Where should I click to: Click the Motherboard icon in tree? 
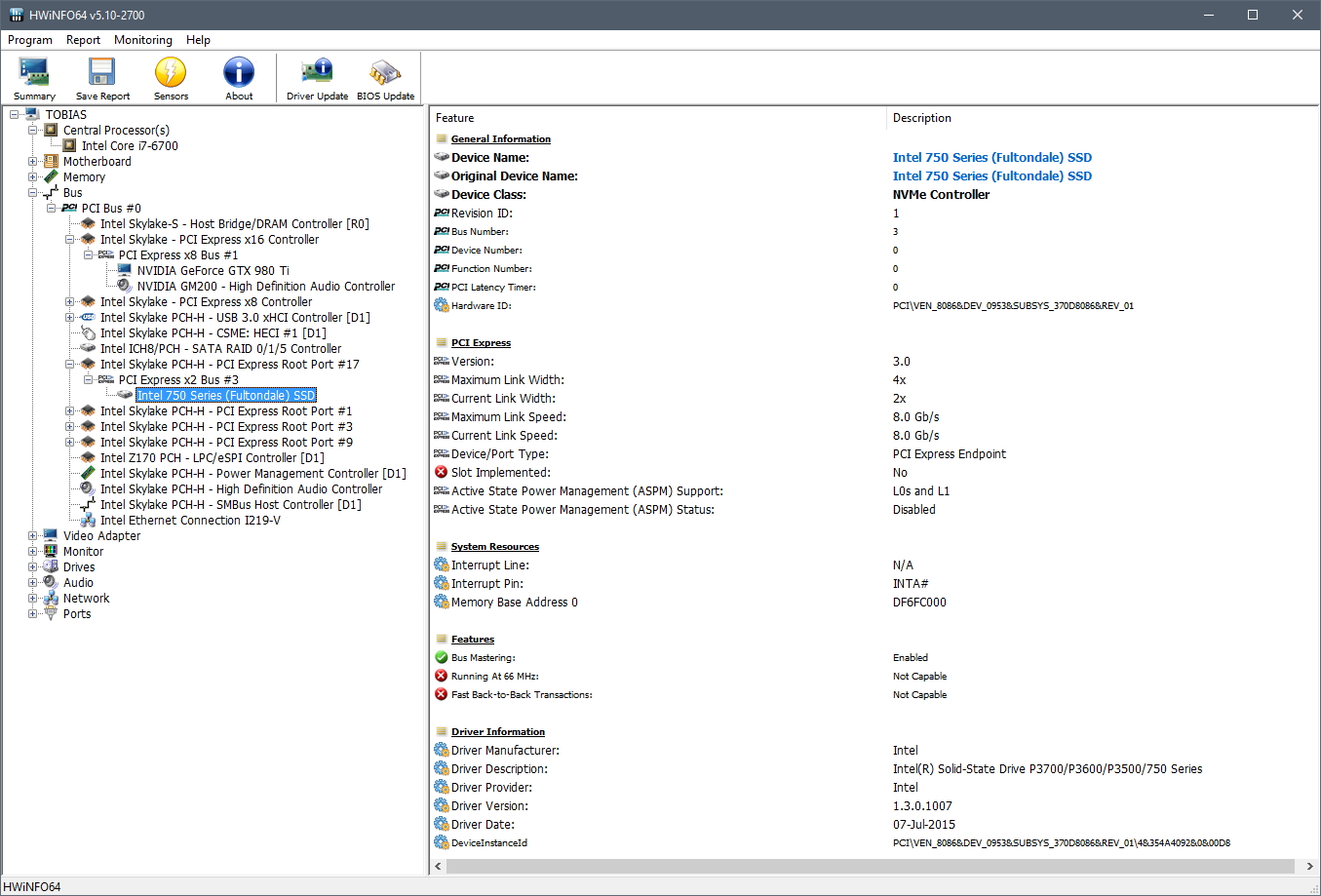point(51,162)
